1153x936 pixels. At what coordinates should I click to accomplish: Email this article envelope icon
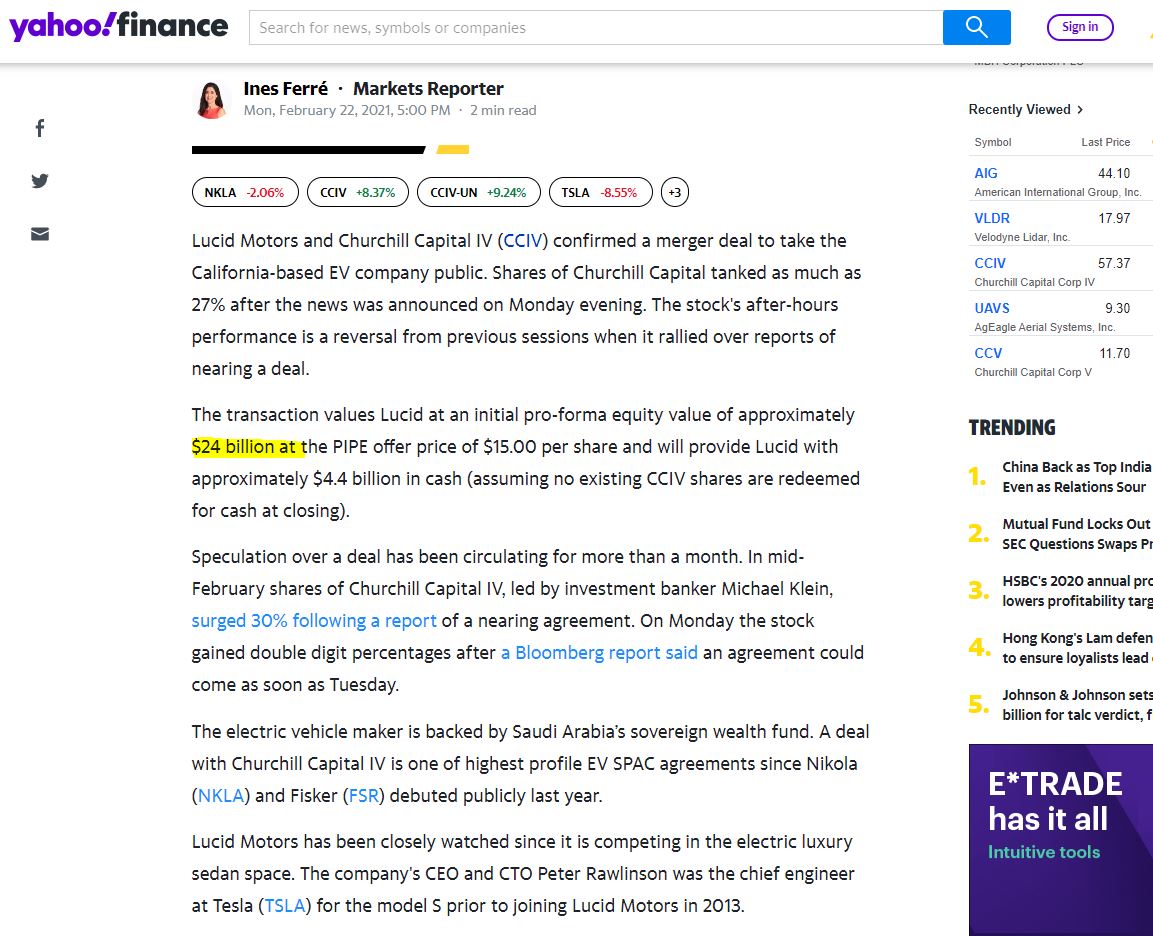tap(40, 234)
